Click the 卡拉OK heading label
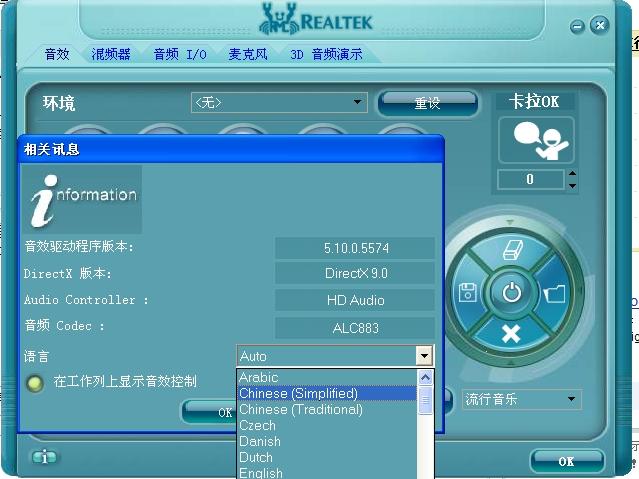 (x=534, y=102)
